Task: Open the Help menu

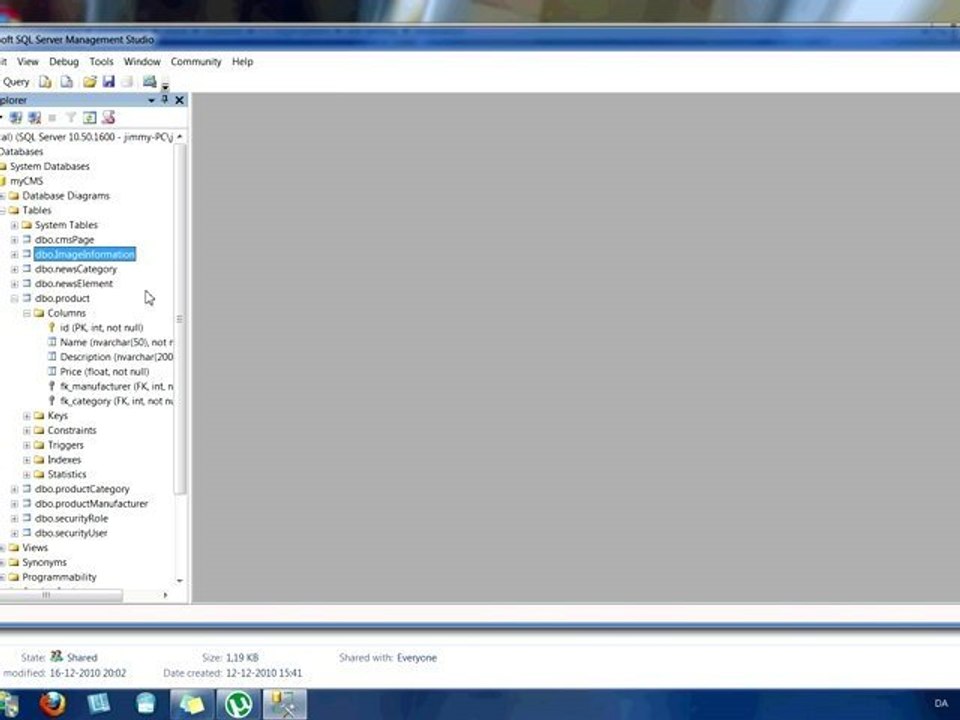Action: coord(242,62)
